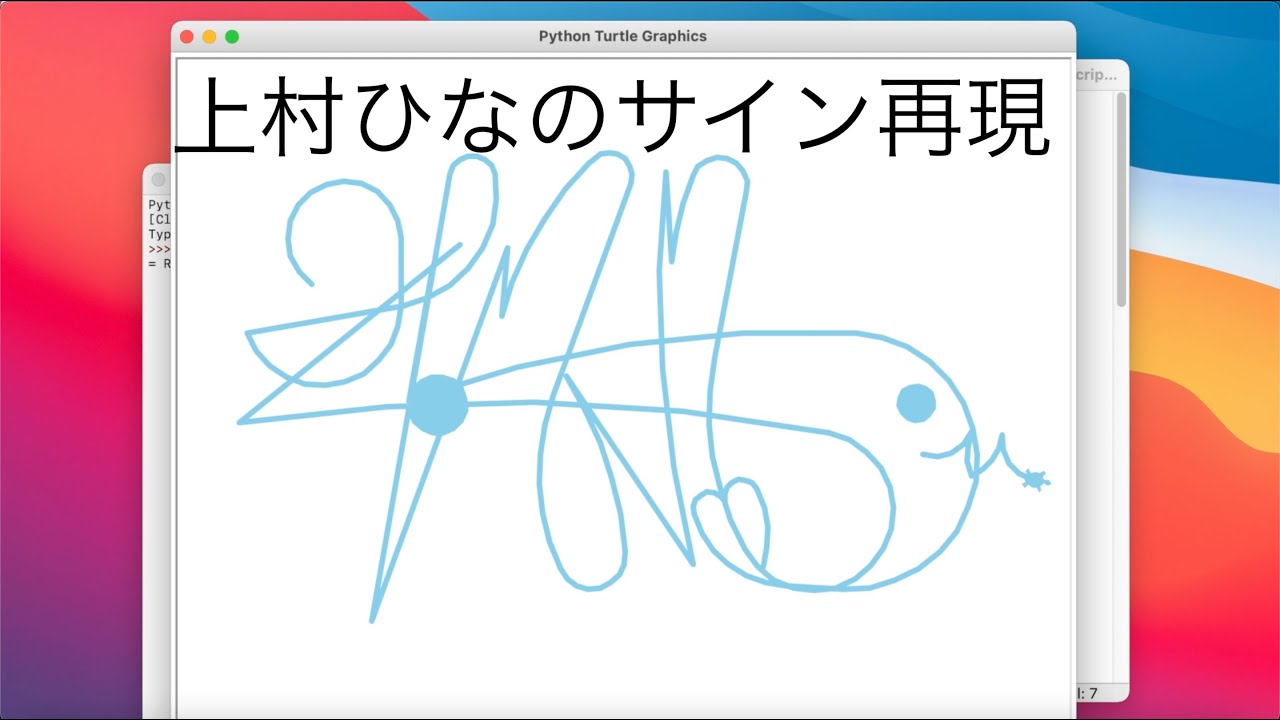The height and width of the screenshot is (720, 1280).
Task: Click the vertical scrollbar in script window
Action: pos(1122,200)
